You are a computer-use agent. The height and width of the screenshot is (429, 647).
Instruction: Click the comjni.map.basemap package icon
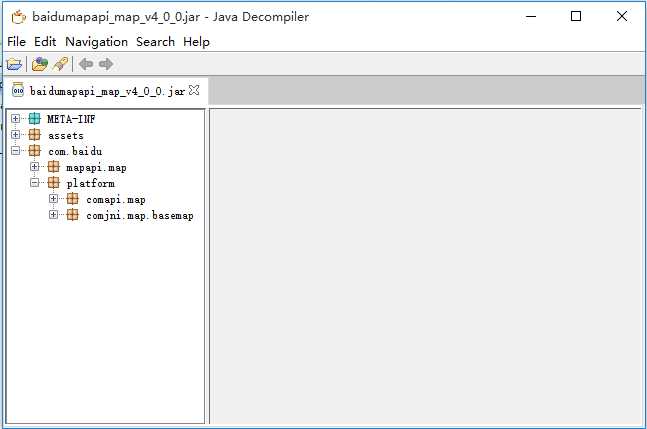coord(73,215)
